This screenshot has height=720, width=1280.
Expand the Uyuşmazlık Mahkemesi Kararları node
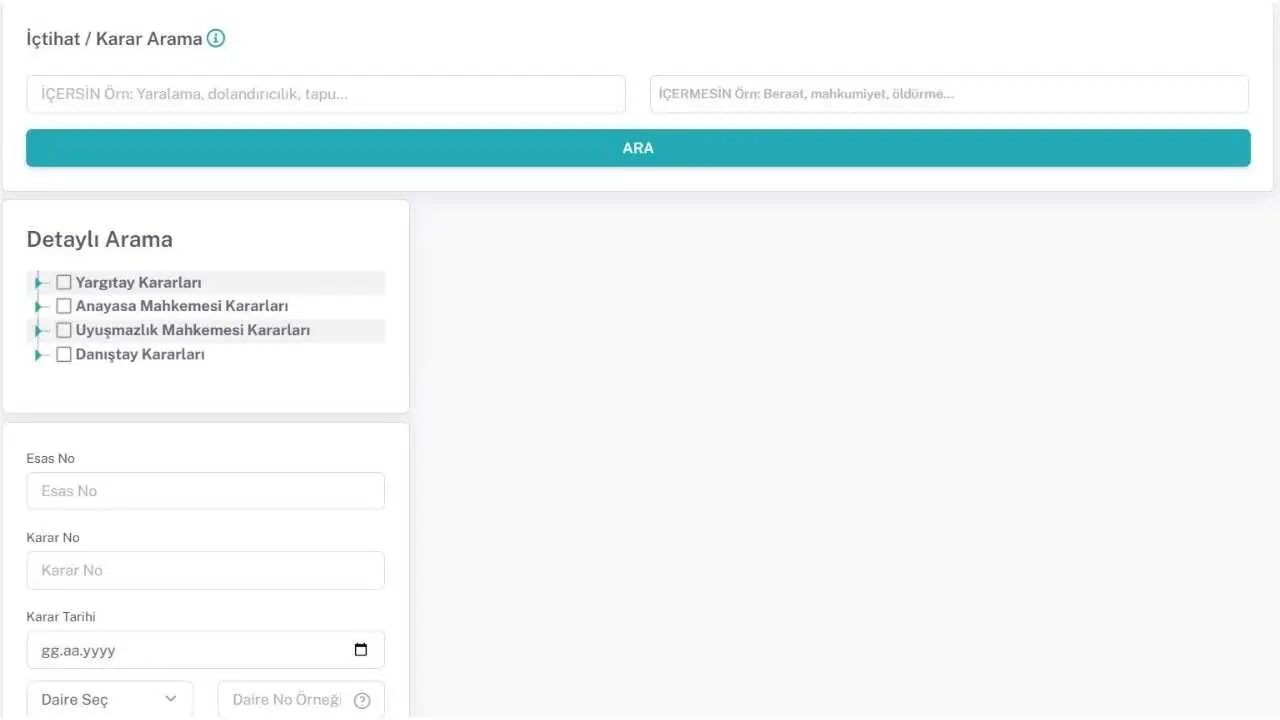38,330
